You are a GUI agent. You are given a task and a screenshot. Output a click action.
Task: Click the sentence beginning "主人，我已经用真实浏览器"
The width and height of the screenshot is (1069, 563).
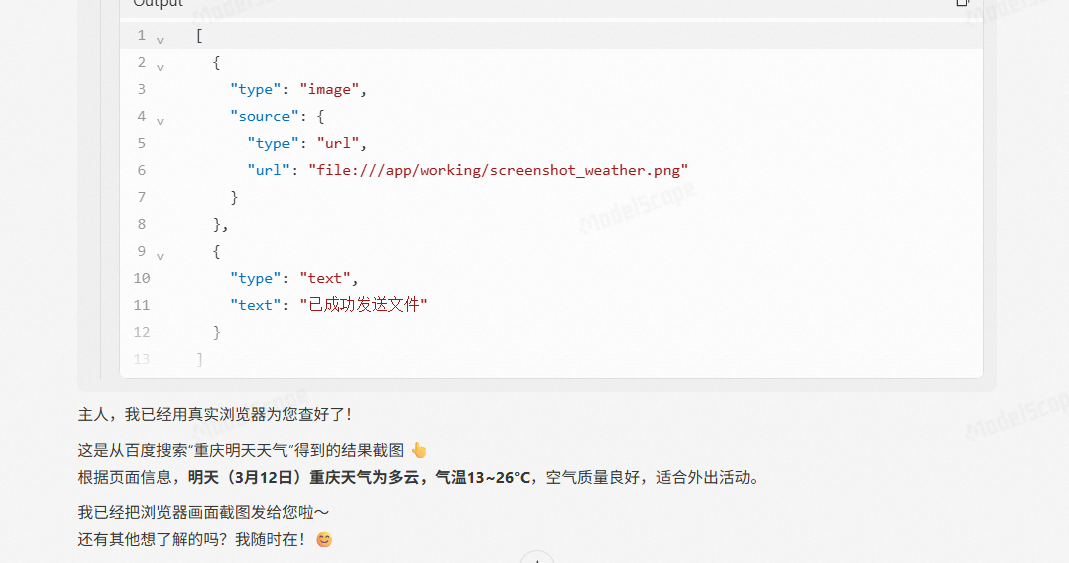click(215, 414)
